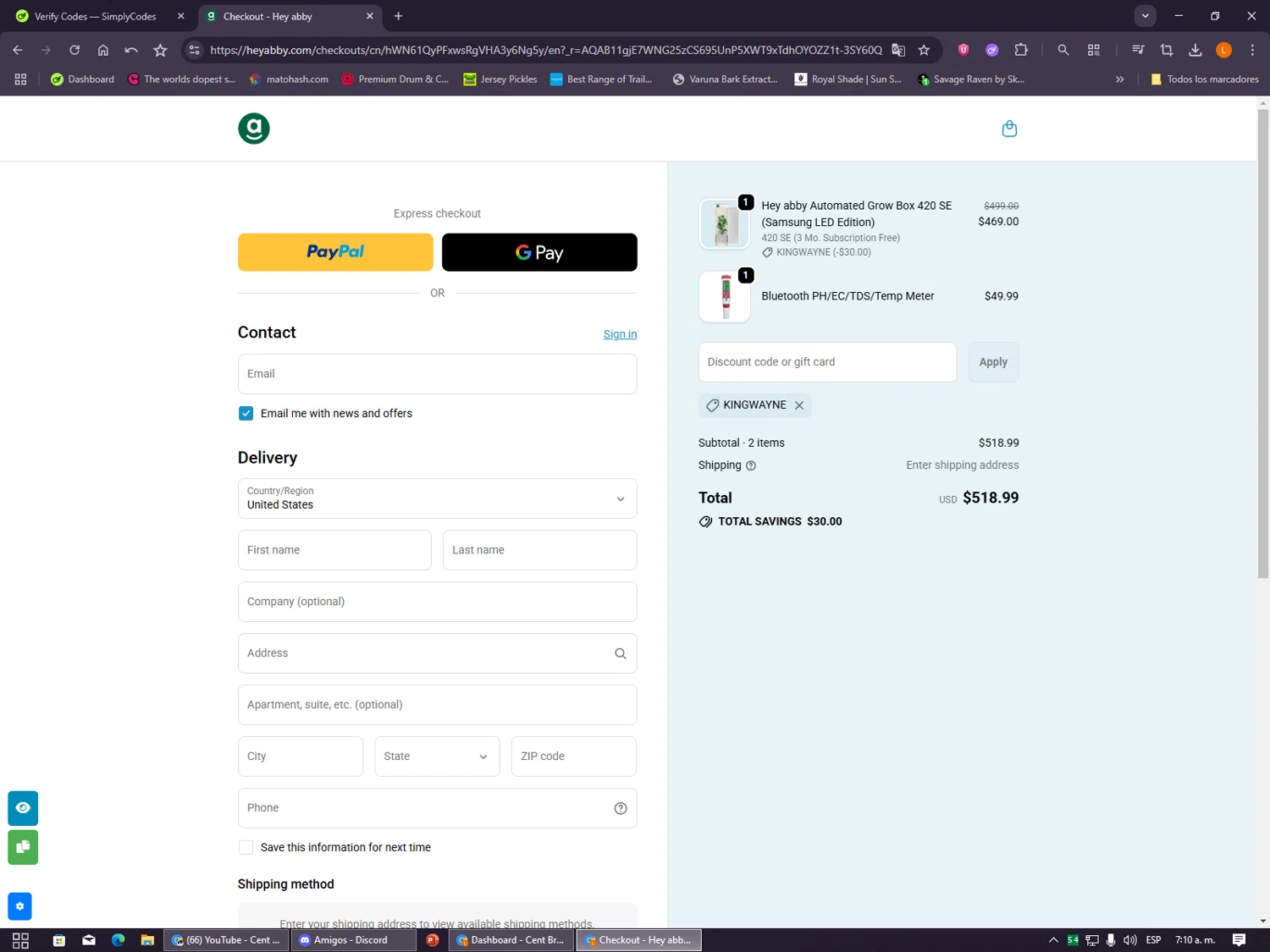
Task: Click the address search magnifier icon
Action: (621, 653)
